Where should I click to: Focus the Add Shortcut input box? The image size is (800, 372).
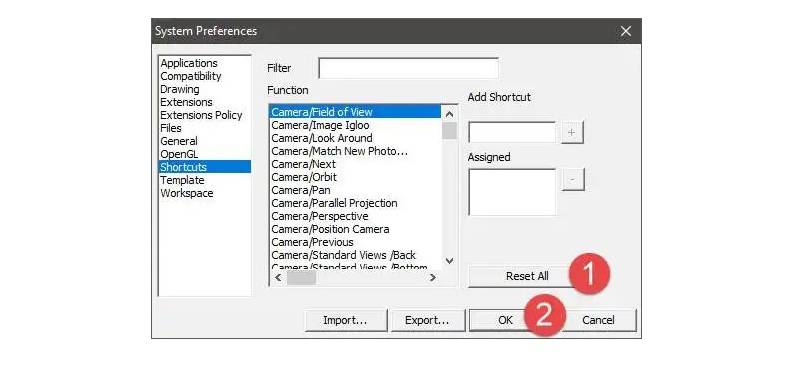pyautogui.click(x=512, y=133)
